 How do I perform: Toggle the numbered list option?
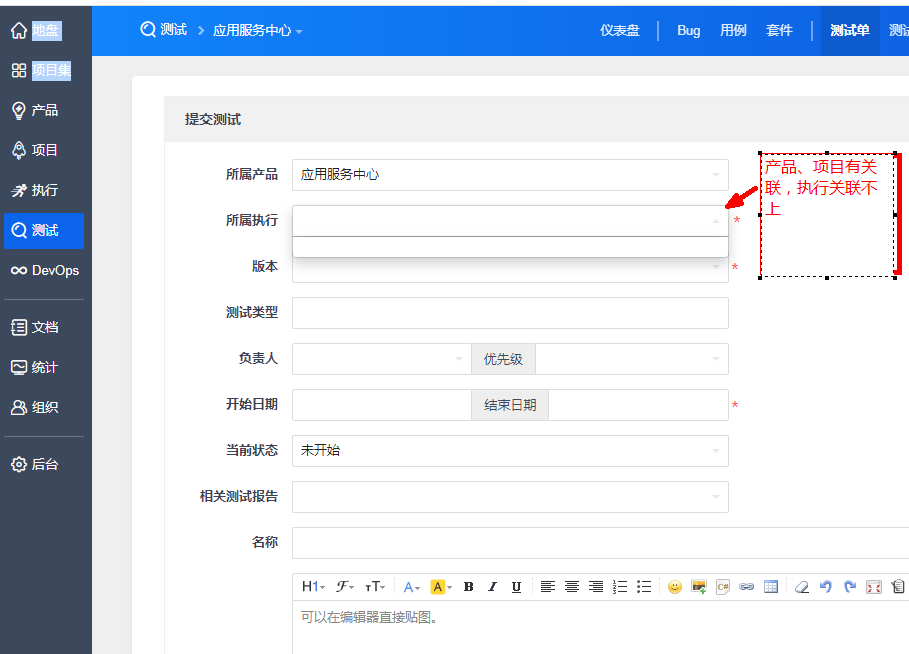pos(620,587)
